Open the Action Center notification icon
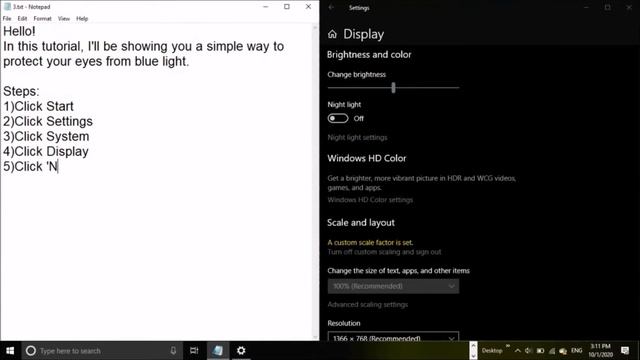The width and height of the screenshot is (640, 360). point(625,351)
